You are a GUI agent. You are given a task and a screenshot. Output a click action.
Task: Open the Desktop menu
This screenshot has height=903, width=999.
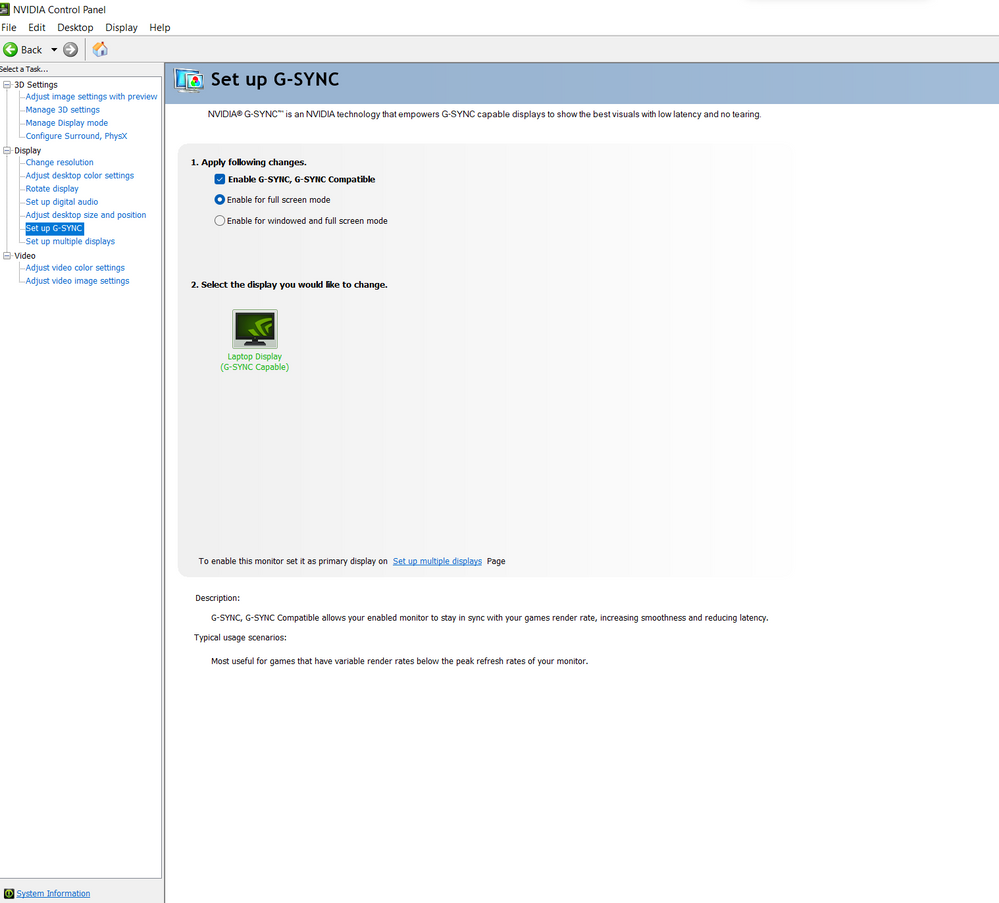(75, 27)
